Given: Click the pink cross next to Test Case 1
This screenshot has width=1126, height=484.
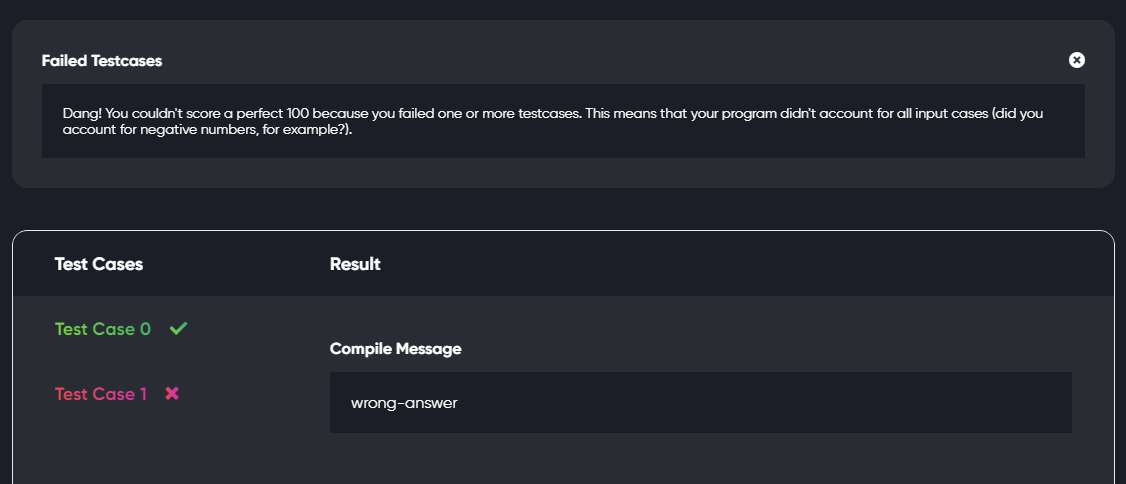Looking at the screenshot, I should 172,393.
